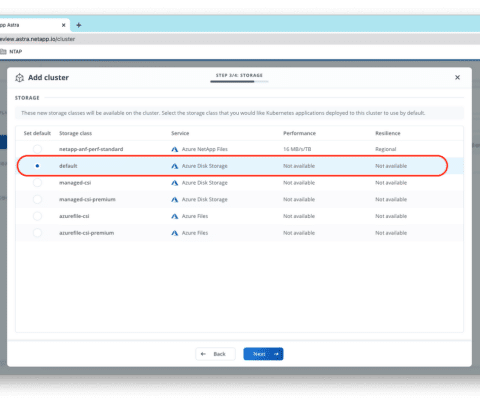Image resolution: width=480 pixels, height=405 pixels.
Task: Click Azure Files label in azurefile-csi row
Action: click(x=195, y=216)
